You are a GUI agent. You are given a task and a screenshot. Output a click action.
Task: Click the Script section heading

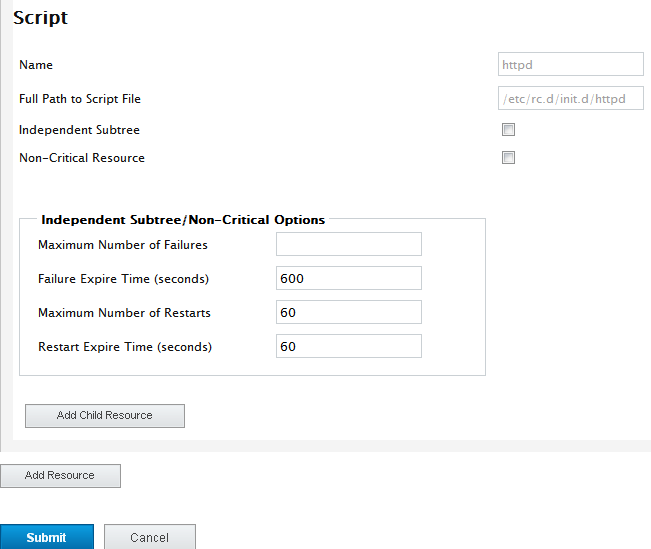[40, 18]
